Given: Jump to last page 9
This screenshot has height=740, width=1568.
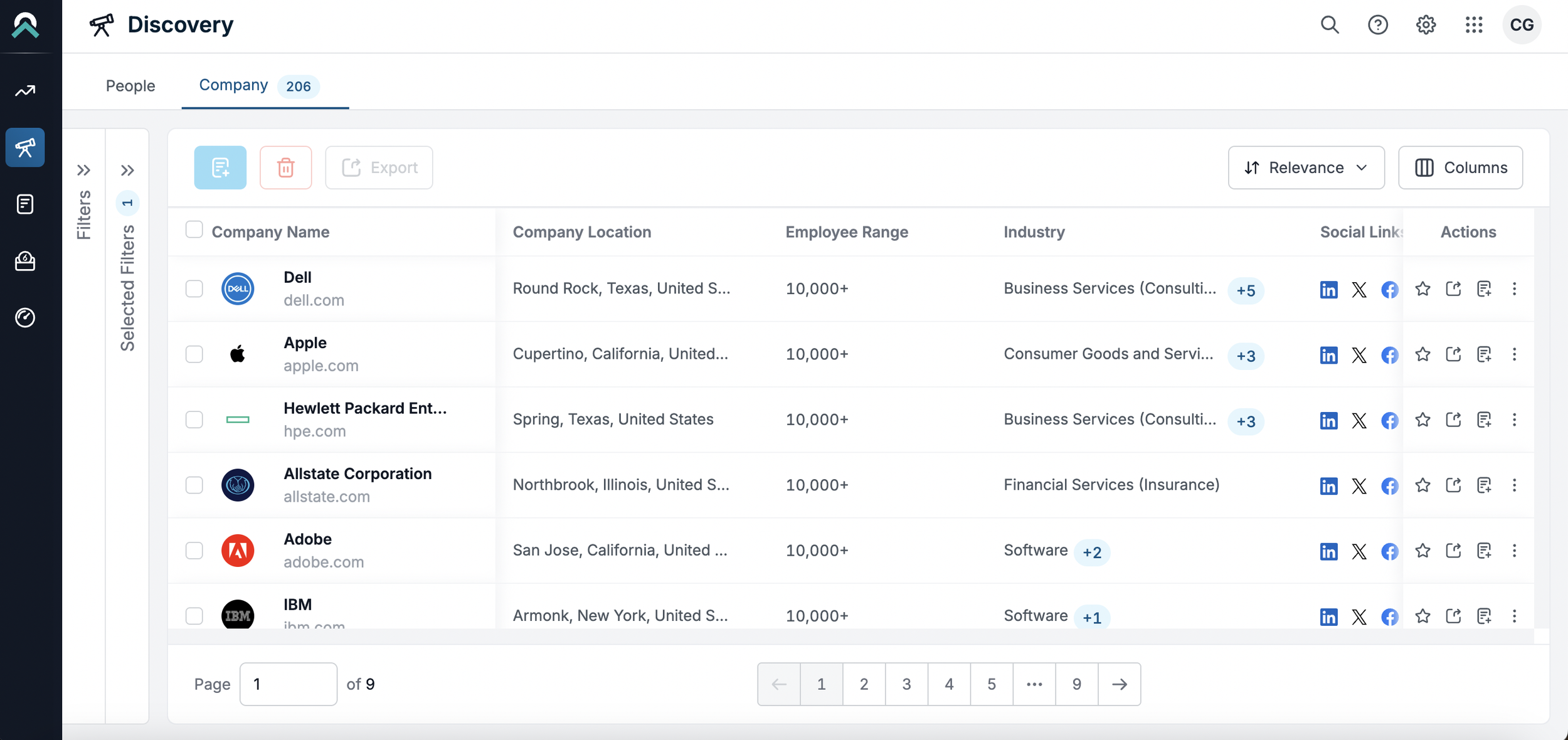Looking at the screenshot, I should pyautogui.click(x=1077, y=684).
